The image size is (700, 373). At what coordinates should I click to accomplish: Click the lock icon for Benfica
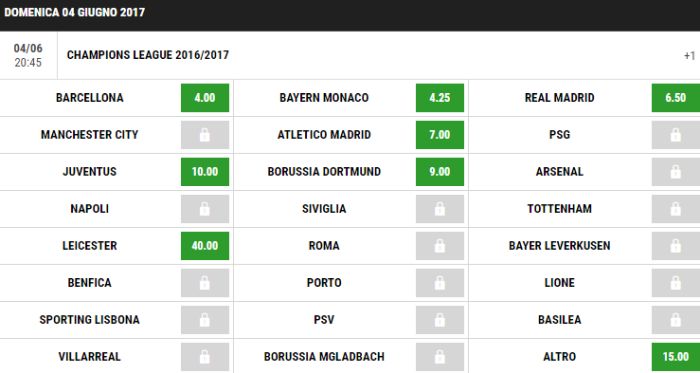205,283
